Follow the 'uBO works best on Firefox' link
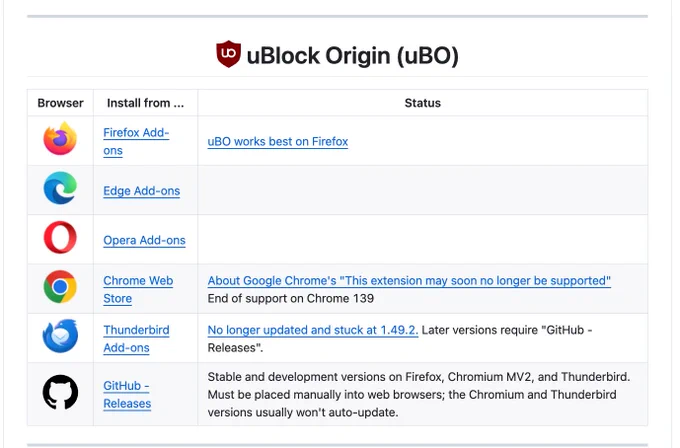This screenshot has width=680, height=448. tap(278, 141)
